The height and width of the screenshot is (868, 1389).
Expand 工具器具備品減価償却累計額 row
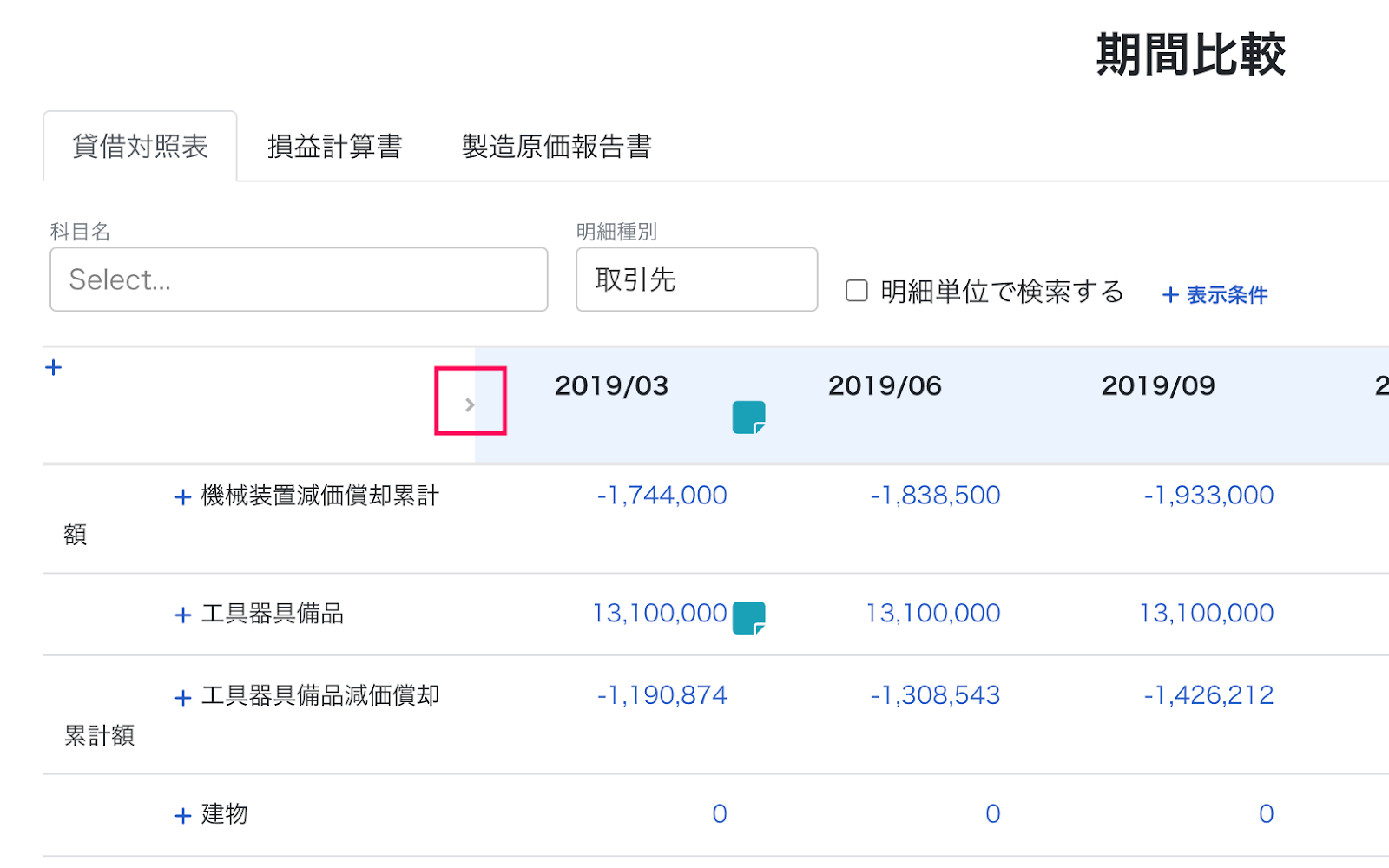[182, 698]
